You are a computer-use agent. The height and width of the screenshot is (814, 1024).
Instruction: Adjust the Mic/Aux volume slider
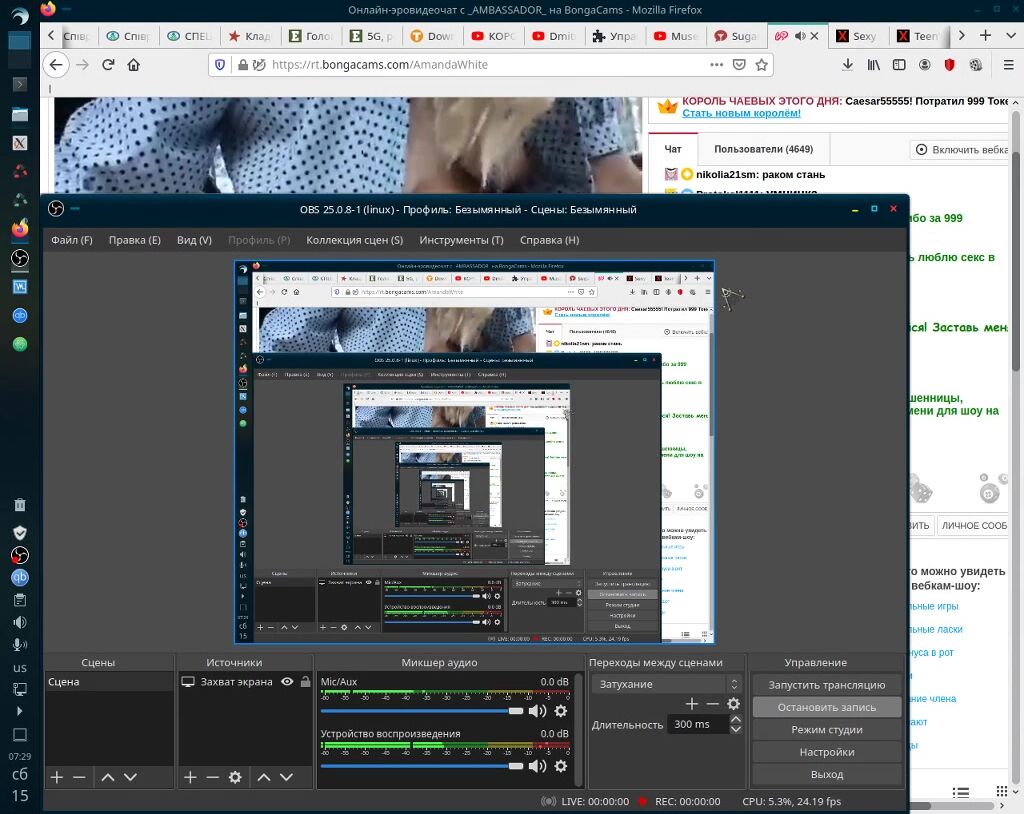coord(515,711)
